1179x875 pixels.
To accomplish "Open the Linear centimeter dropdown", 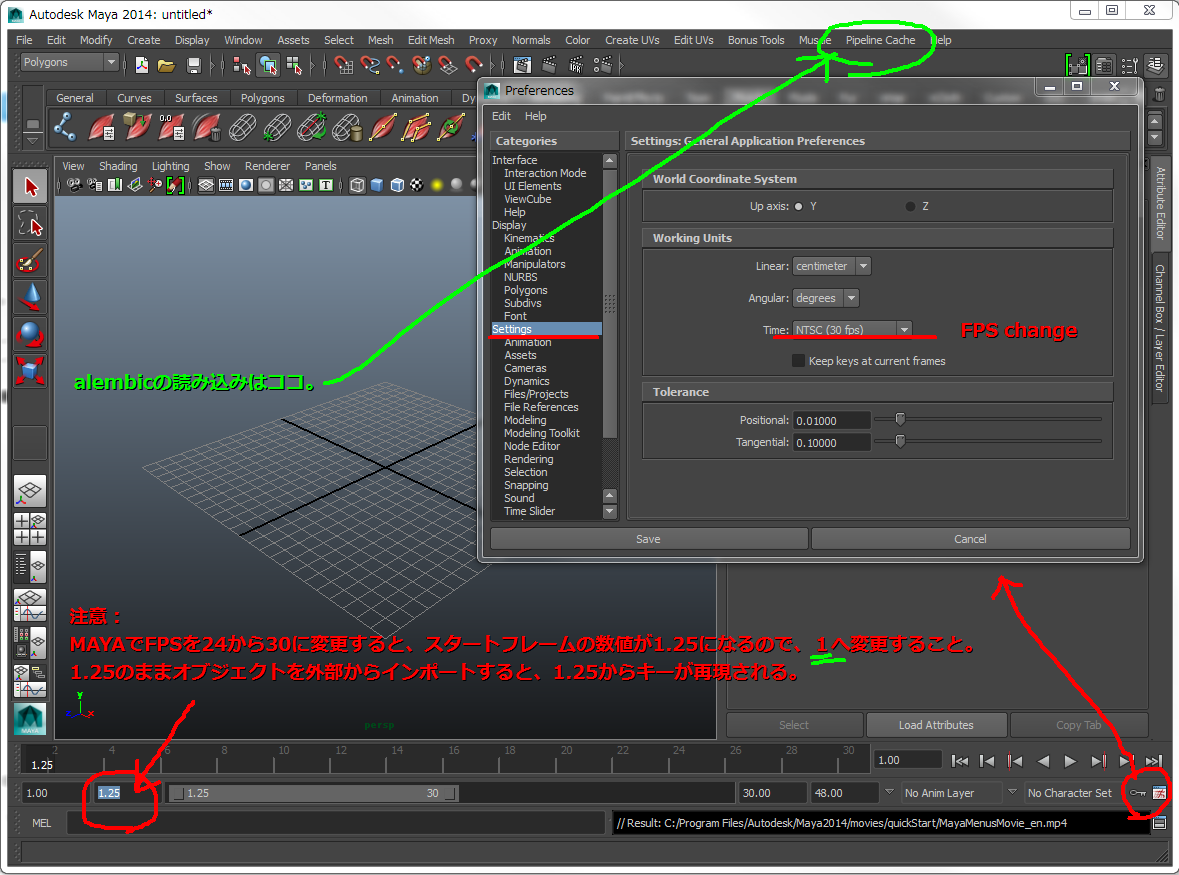I will 832,266.
